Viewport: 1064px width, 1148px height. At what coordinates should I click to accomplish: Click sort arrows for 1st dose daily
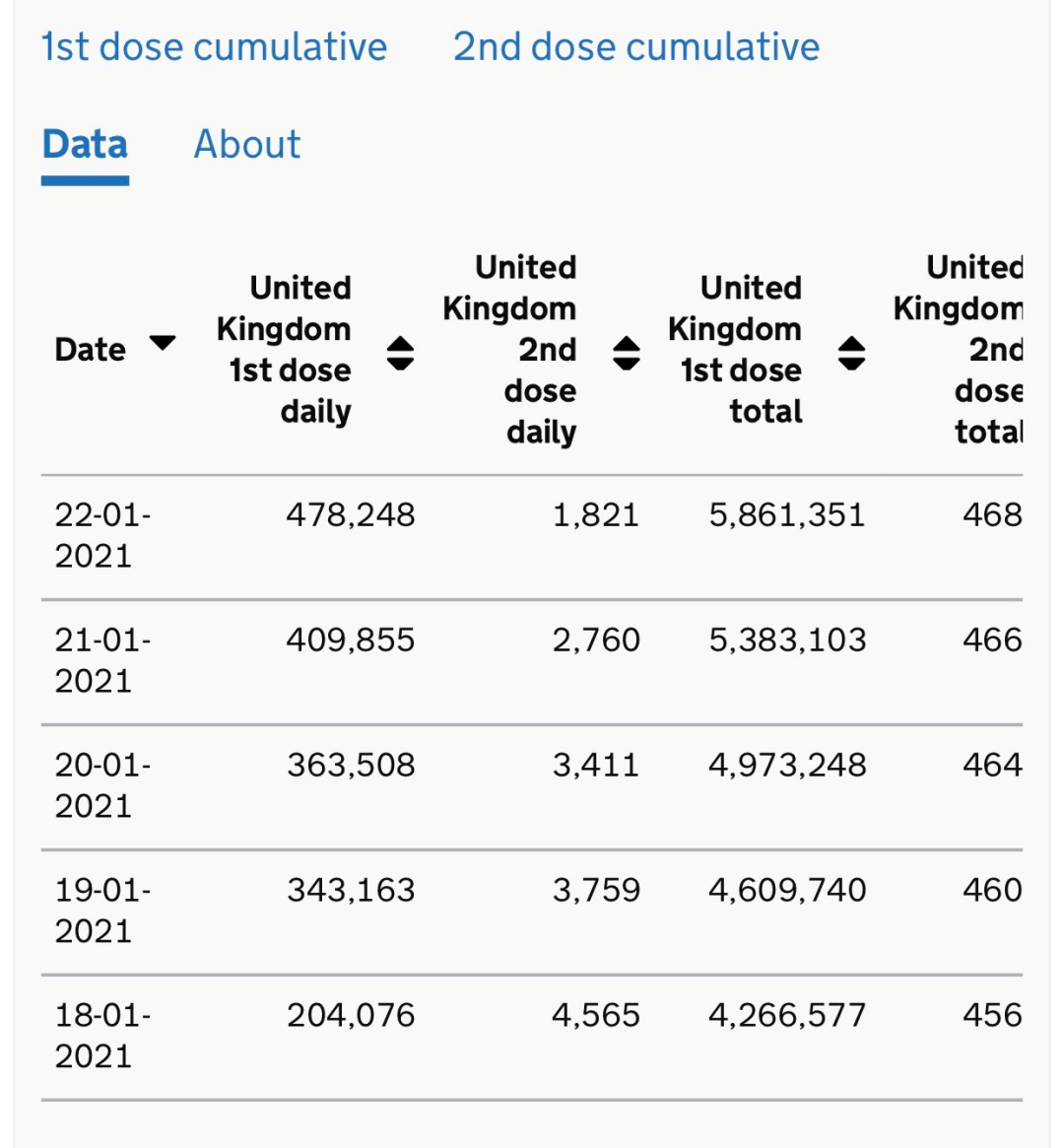tap(400, 352)
